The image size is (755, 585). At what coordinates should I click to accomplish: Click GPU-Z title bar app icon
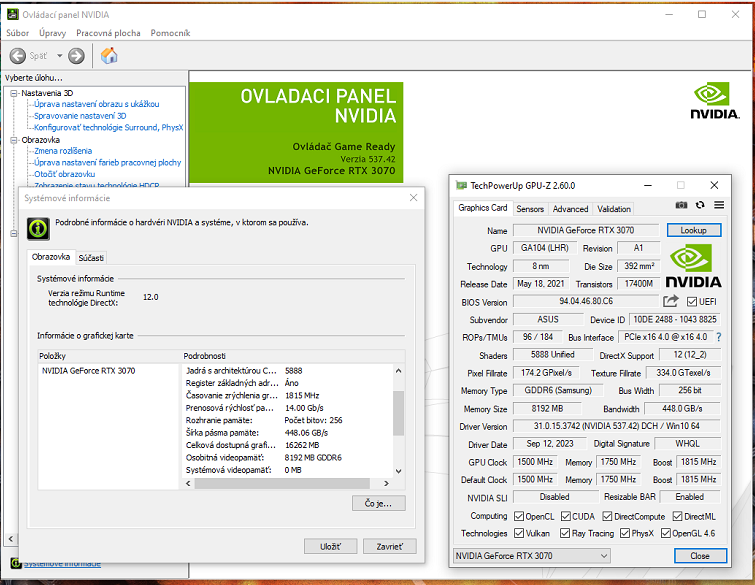[x=461, y=185]
